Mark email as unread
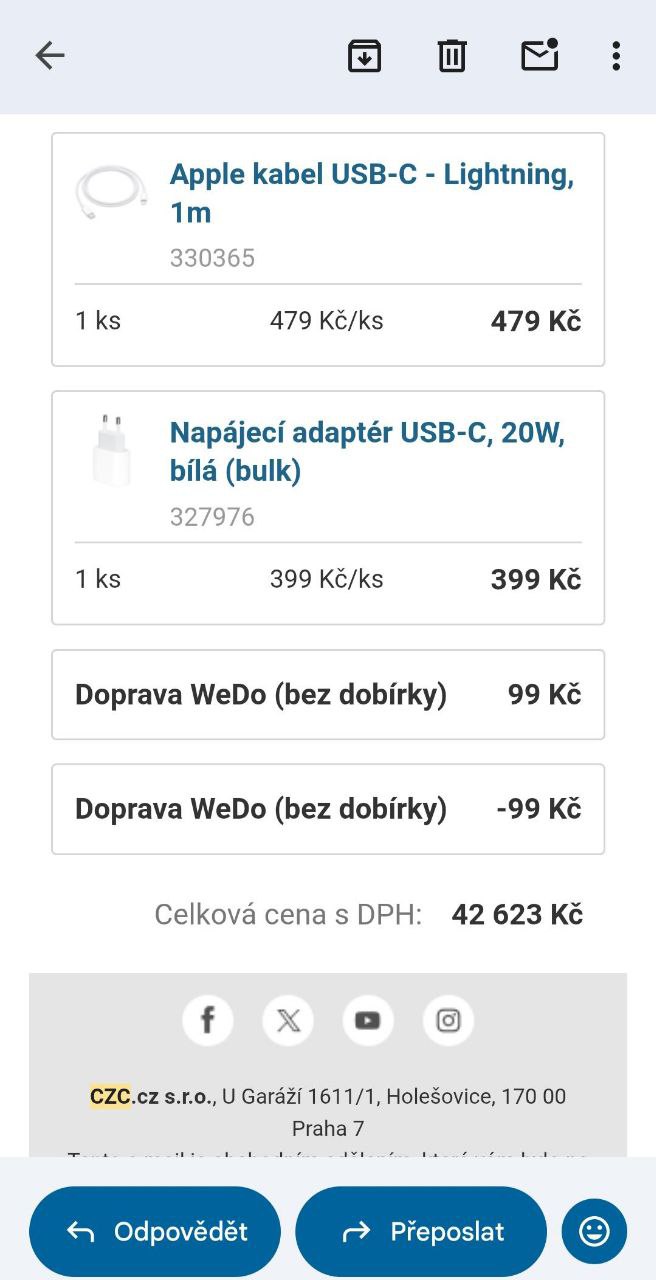The image size is (656, 1280). tap(540, 56)
